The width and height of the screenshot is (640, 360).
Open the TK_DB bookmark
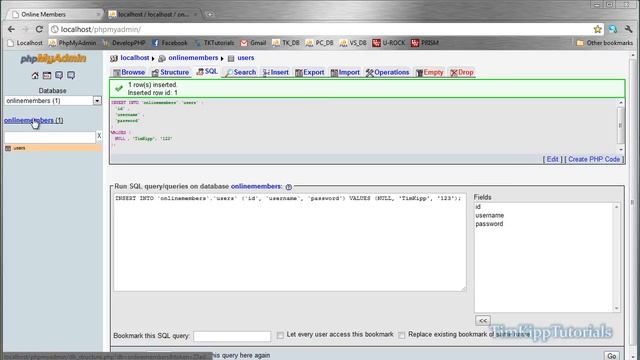point(286,43)
